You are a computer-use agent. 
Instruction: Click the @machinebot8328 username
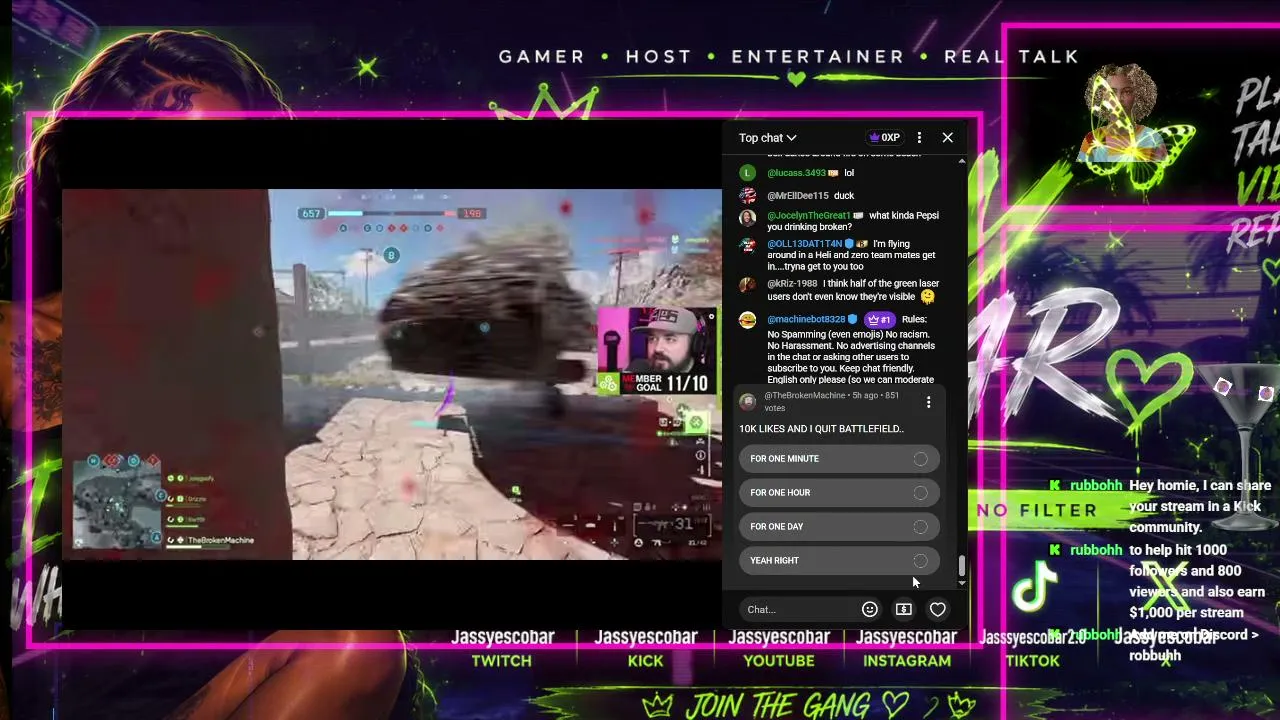tap(806, 320)
